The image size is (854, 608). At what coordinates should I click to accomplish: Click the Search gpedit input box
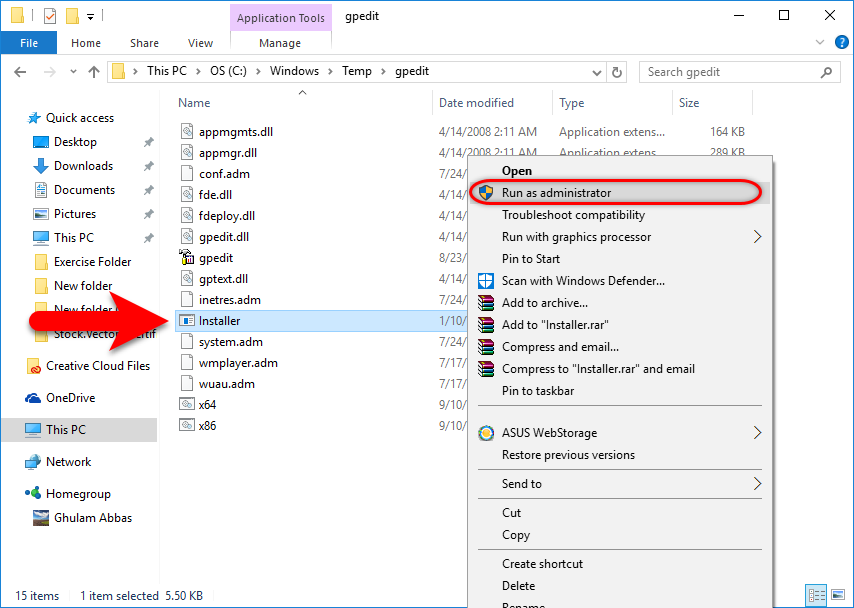(730, 72)
